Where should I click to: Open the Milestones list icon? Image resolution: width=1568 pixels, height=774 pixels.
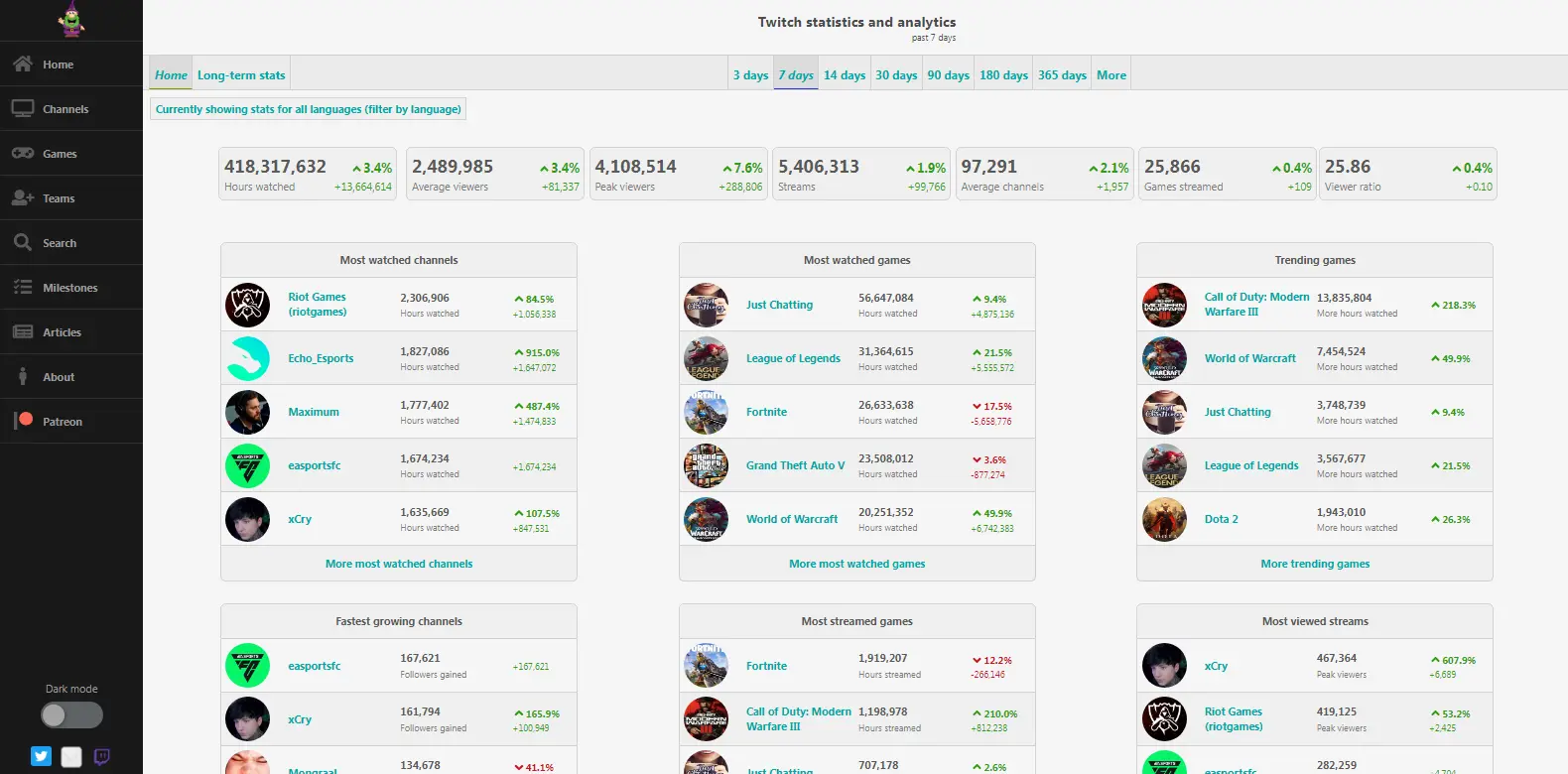tap(23, 287)
